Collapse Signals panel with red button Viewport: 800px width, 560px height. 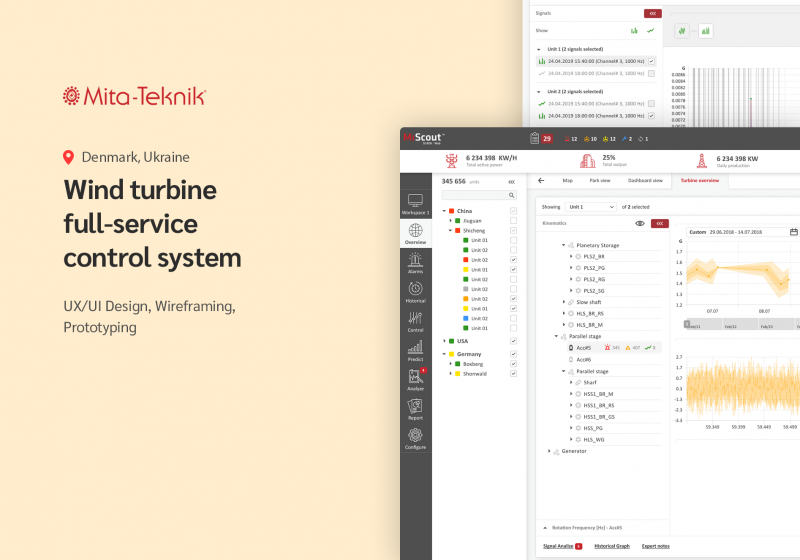[x=653, y=13]
